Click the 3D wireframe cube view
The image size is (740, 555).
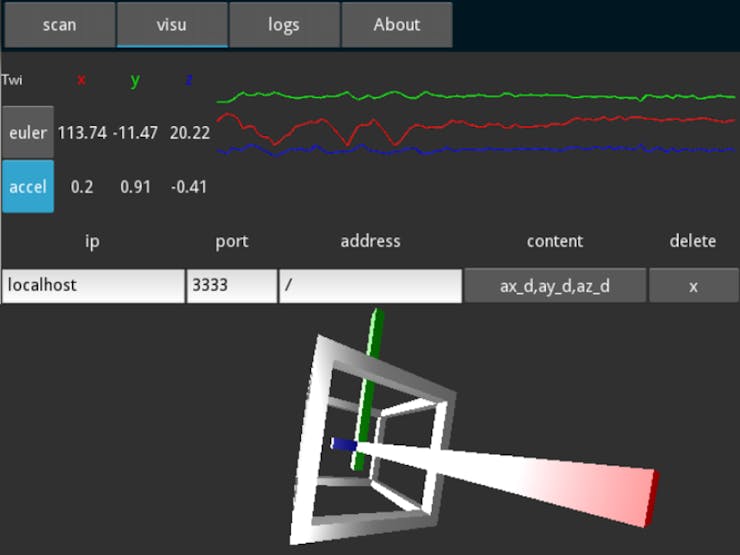pyautogui.click(x=373, y=439)
